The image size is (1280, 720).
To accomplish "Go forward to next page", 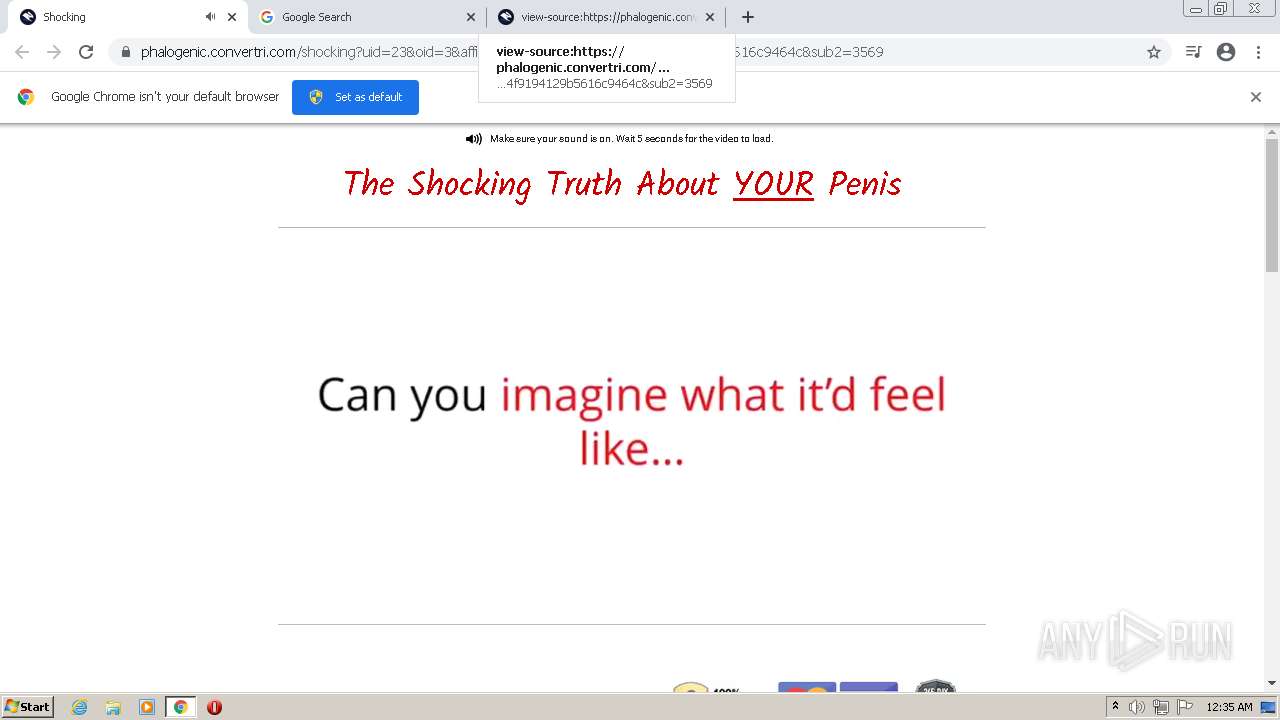I will (x=54, y=52).
